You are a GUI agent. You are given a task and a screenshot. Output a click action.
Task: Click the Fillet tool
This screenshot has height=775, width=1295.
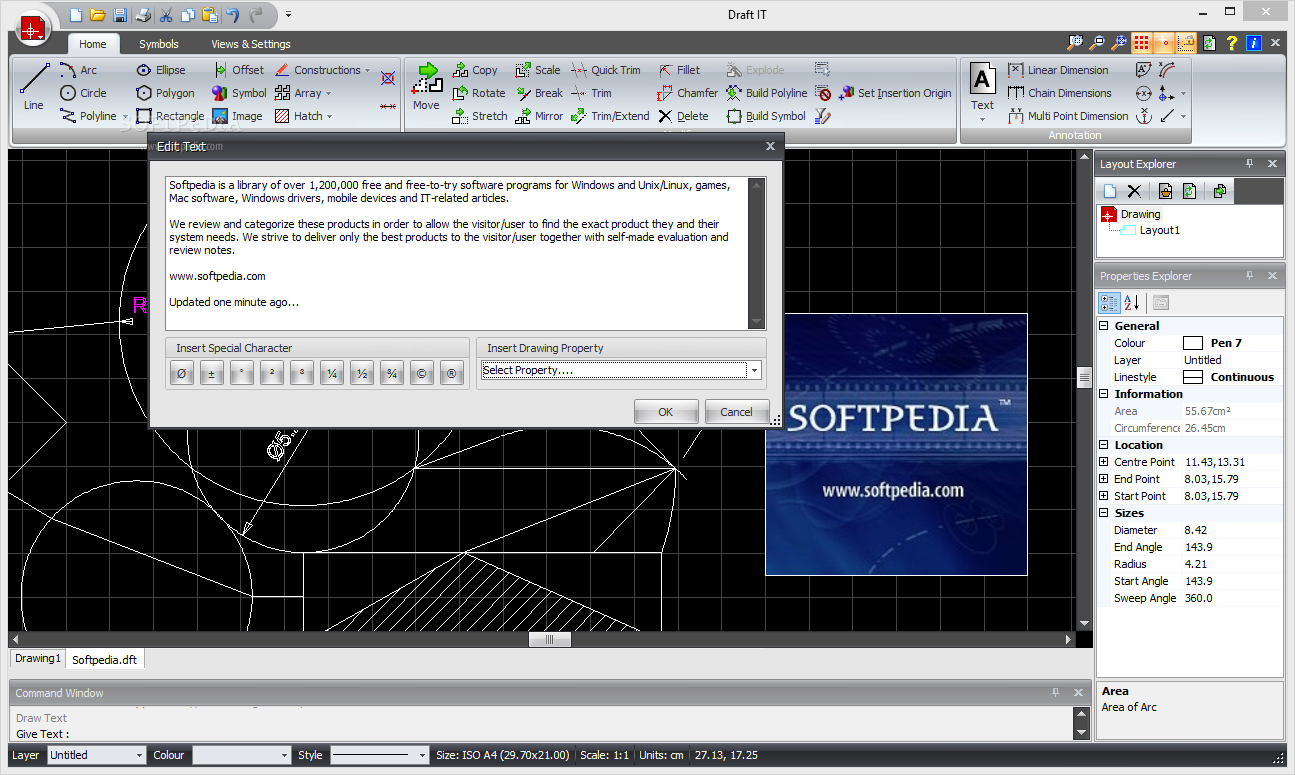point(678,70)
